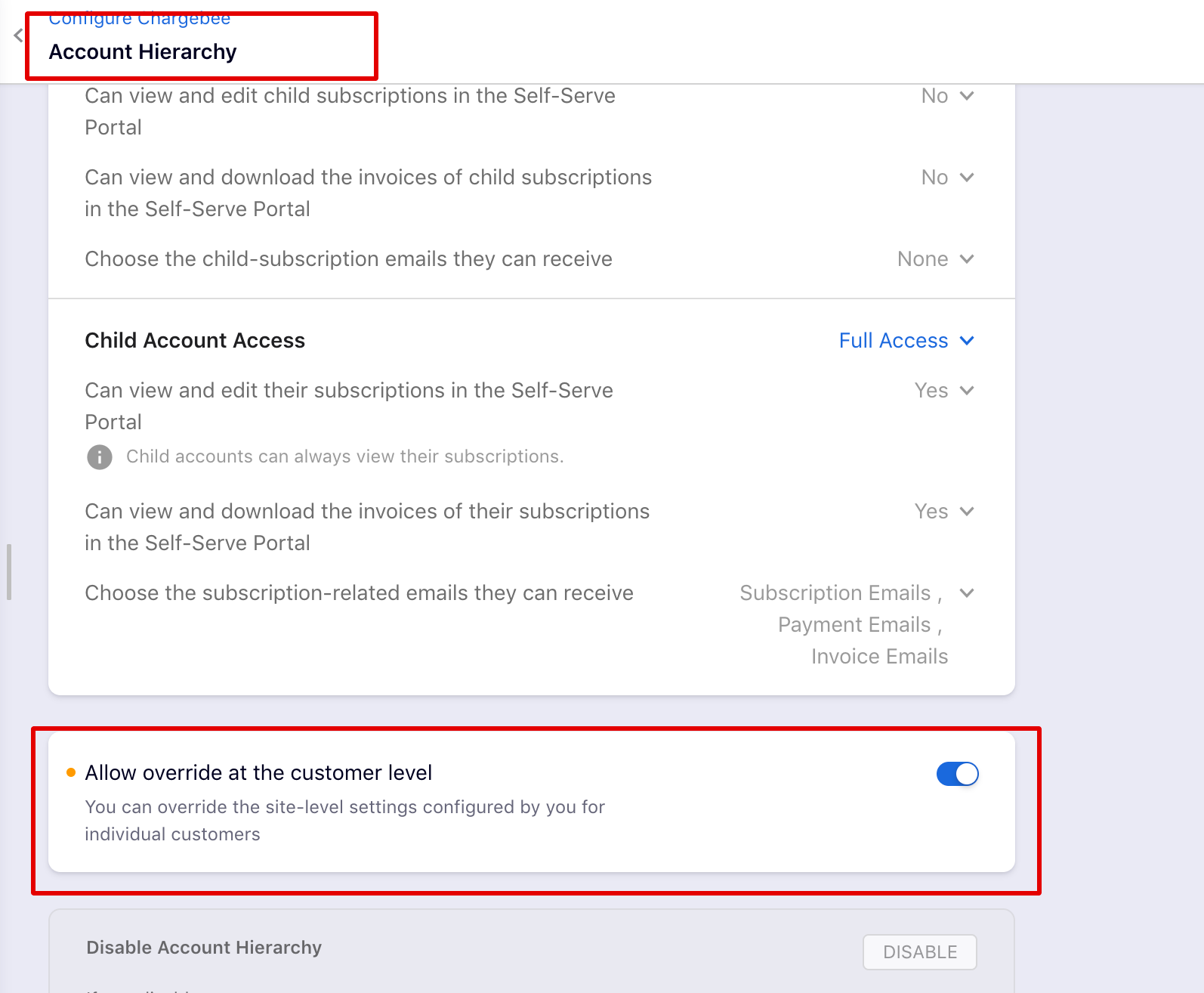Screen dimensions: 1204x993
Task: Click the child accounts subscription note text
Action: (x=344, y=457)
